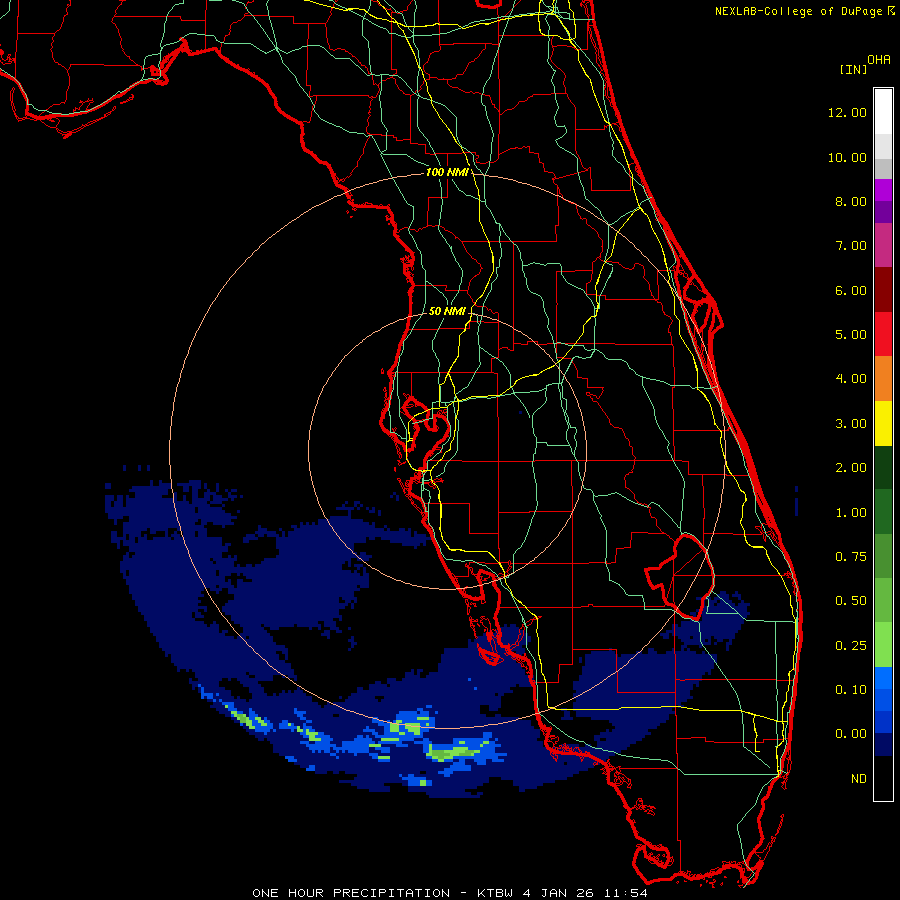Click the 4.00 scale value
Image resolution: width=900 pixels, height=900 pixels.
(x=850, y=379)
